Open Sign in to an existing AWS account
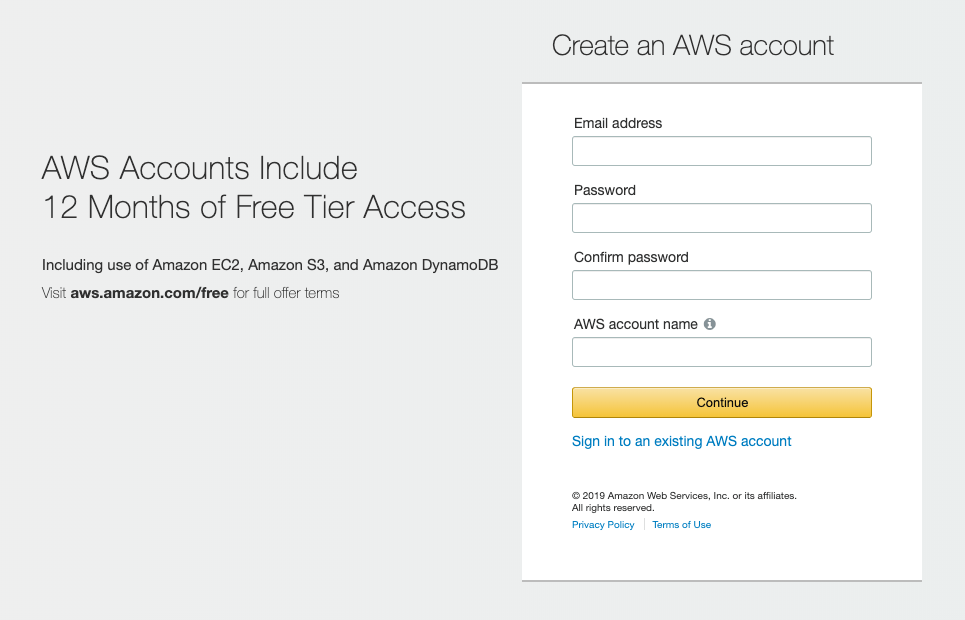This screenshot has height=620, width=965. [x=681, y=441]
